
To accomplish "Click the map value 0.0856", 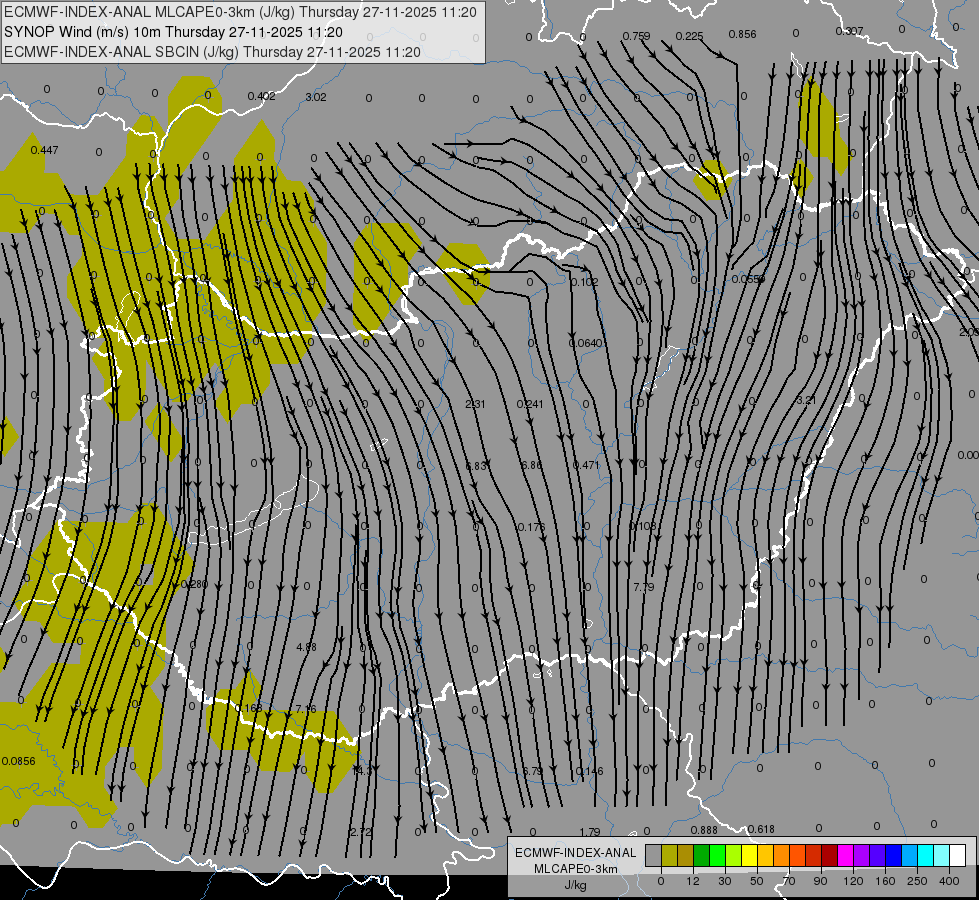I will [19, 761].
